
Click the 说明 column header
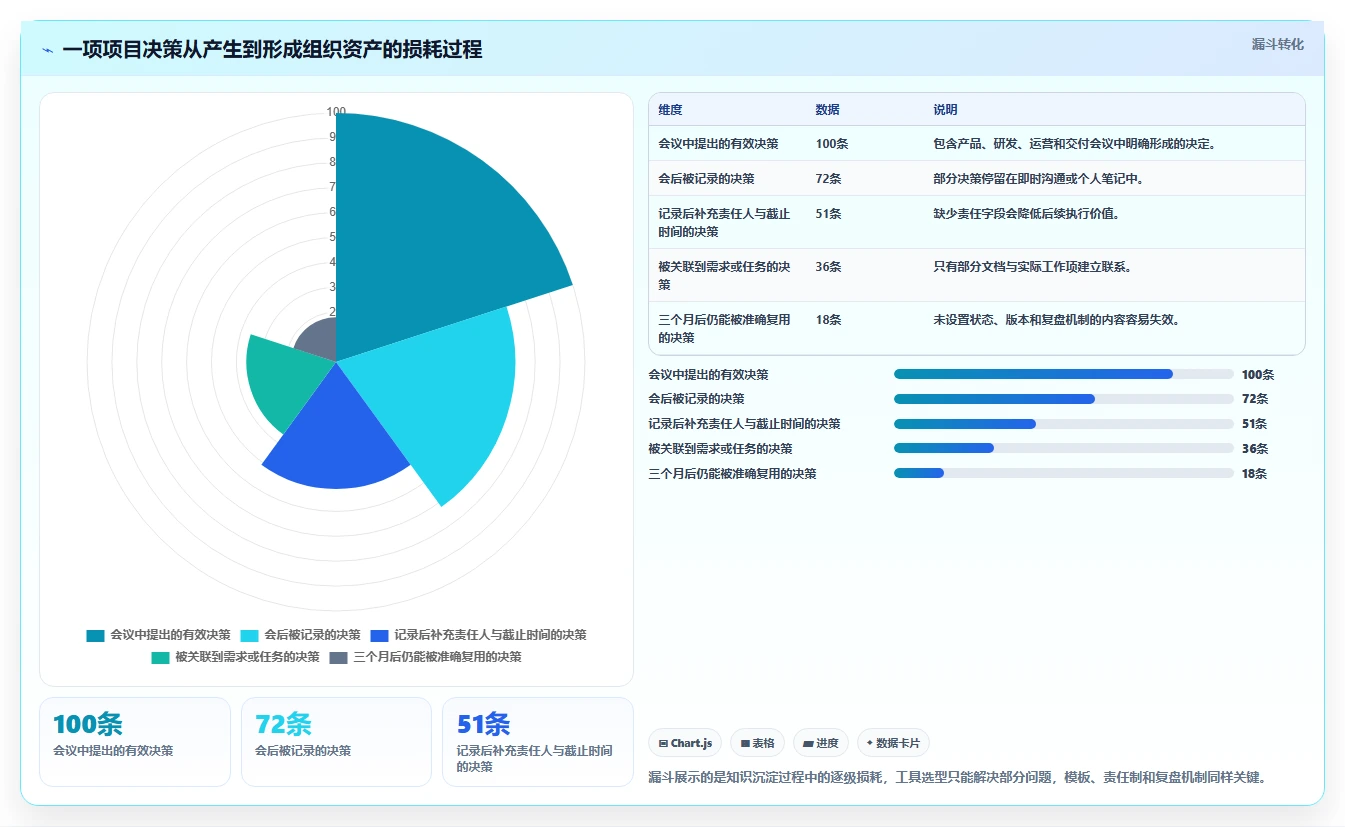point(946,110)
